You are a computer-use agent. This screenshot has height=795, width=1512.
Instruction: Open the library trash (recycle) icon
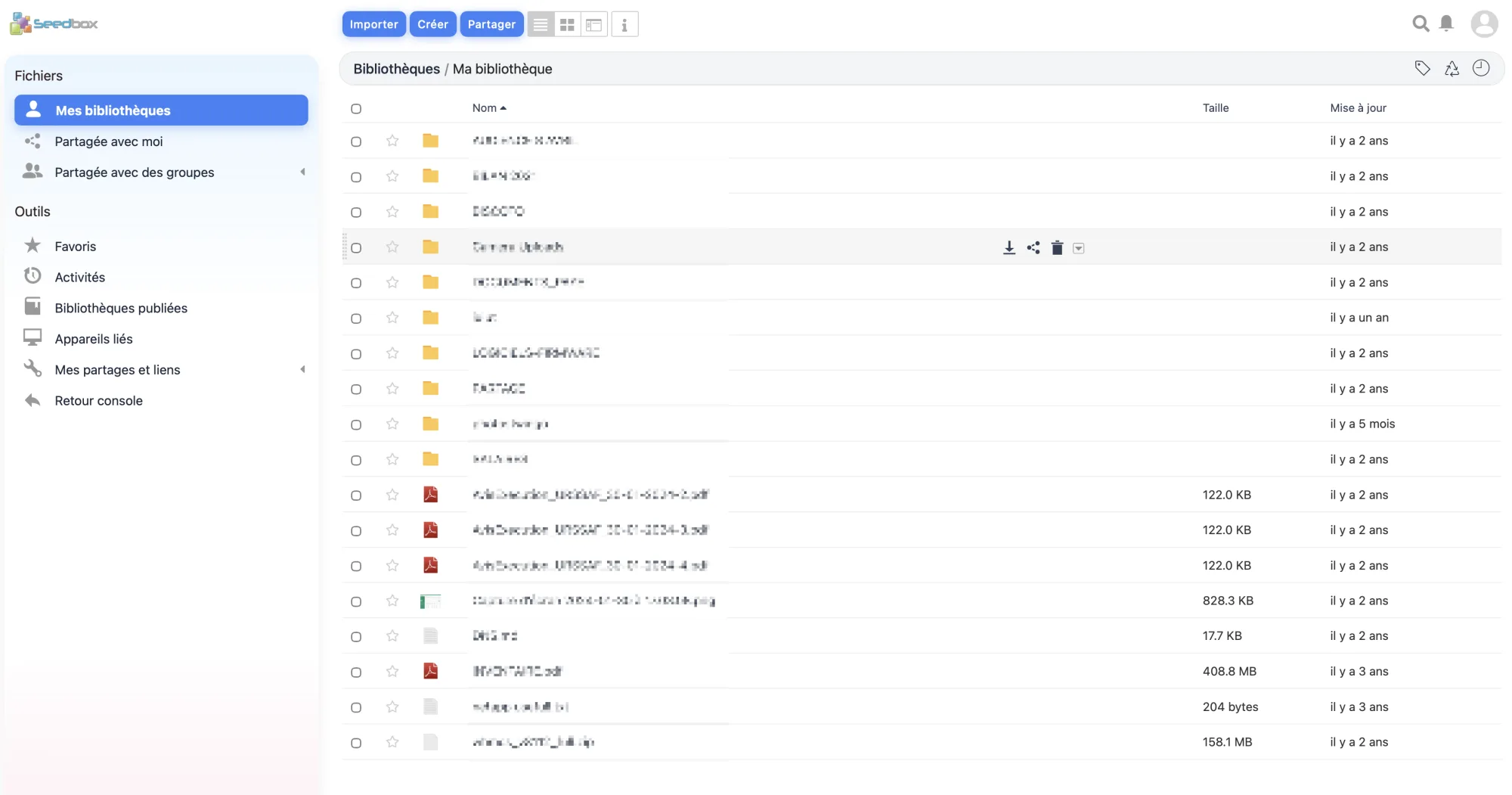point(1452,68)
